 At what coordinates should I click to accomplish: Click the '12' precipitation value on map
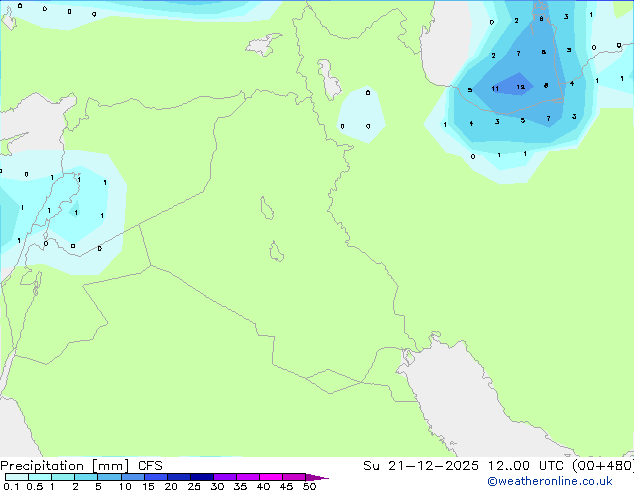pyautogui.click(x=520, y=87)
